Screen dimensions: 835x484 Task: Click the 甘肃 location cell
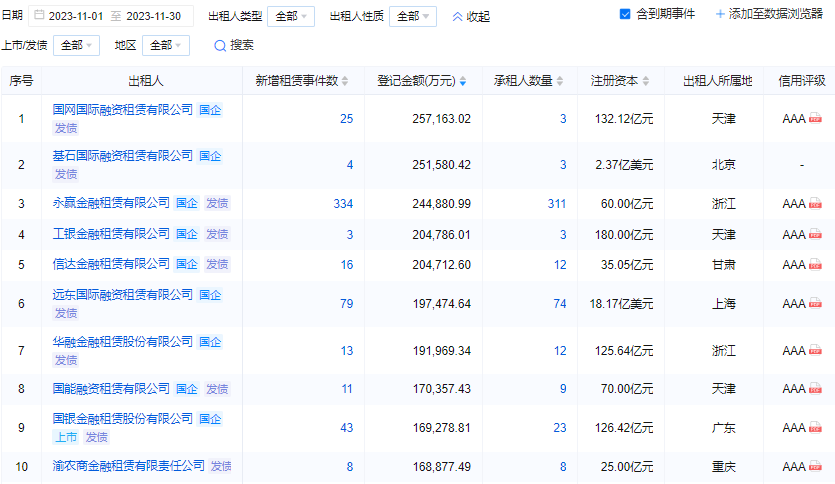[724, 265]
